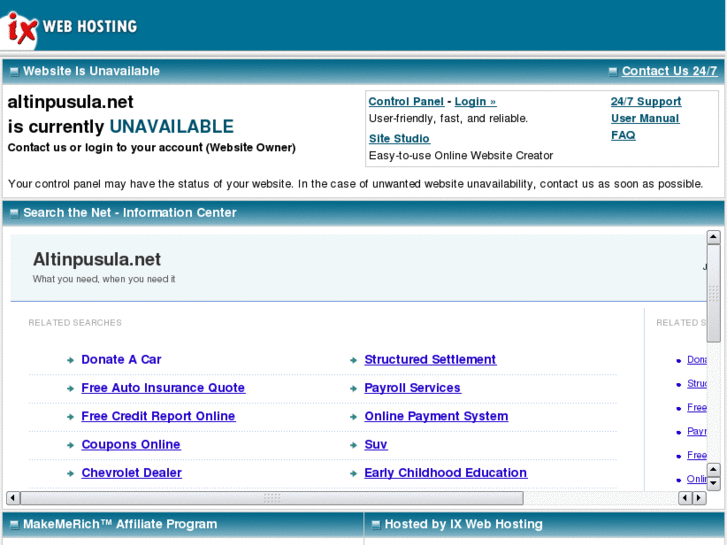This screenshot has height=545, width=727.
Task: Click the horizontal scrollbar thumb
Action: pos(272,498)
